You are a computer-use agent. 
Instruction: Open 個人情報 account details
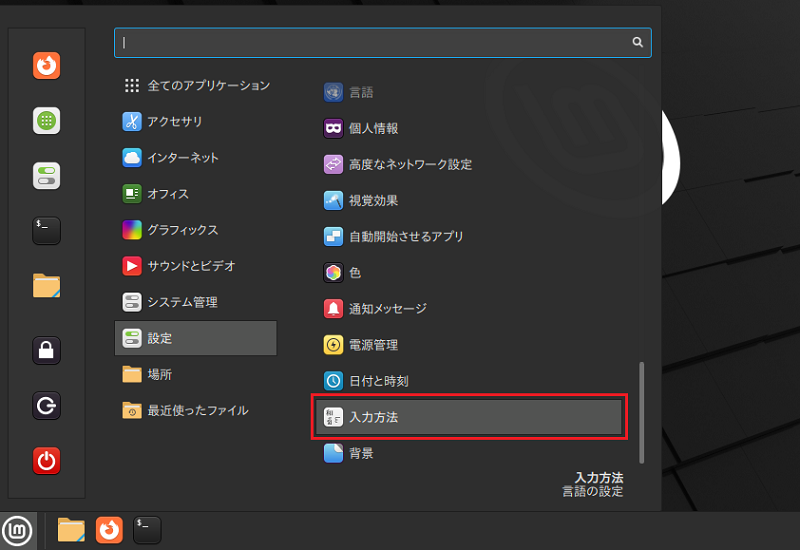[468, 128]
